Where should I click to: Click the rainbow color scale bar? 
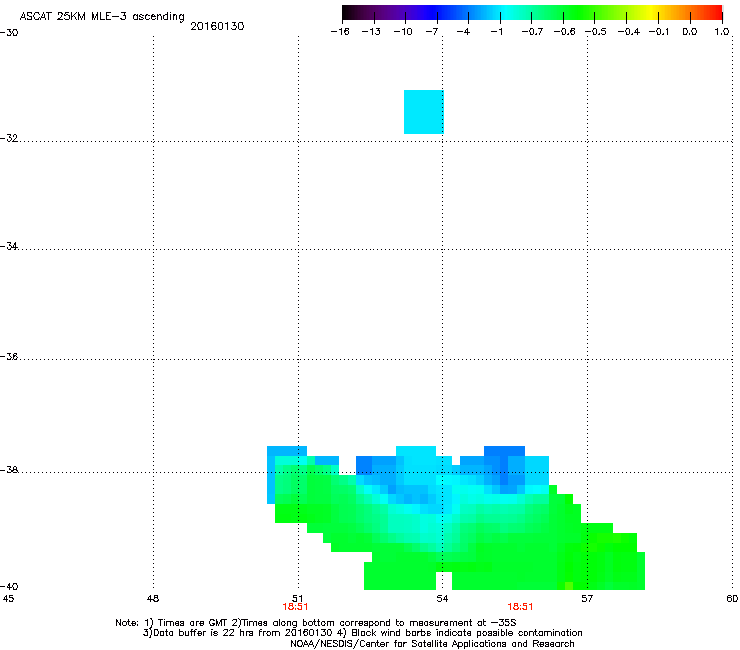532,12
